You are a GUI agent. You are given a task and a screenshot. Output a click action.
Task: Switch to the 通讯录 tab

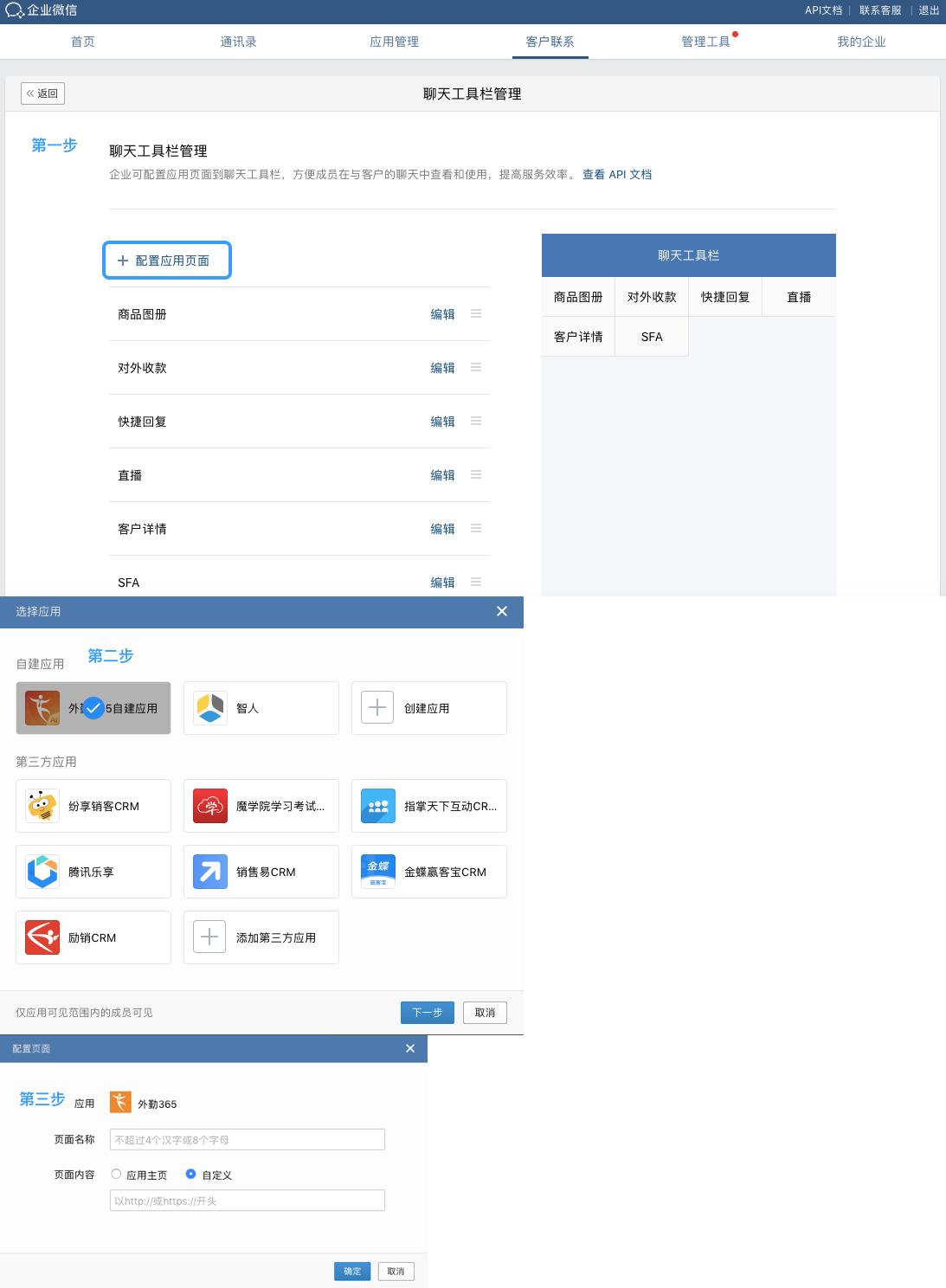238,42
